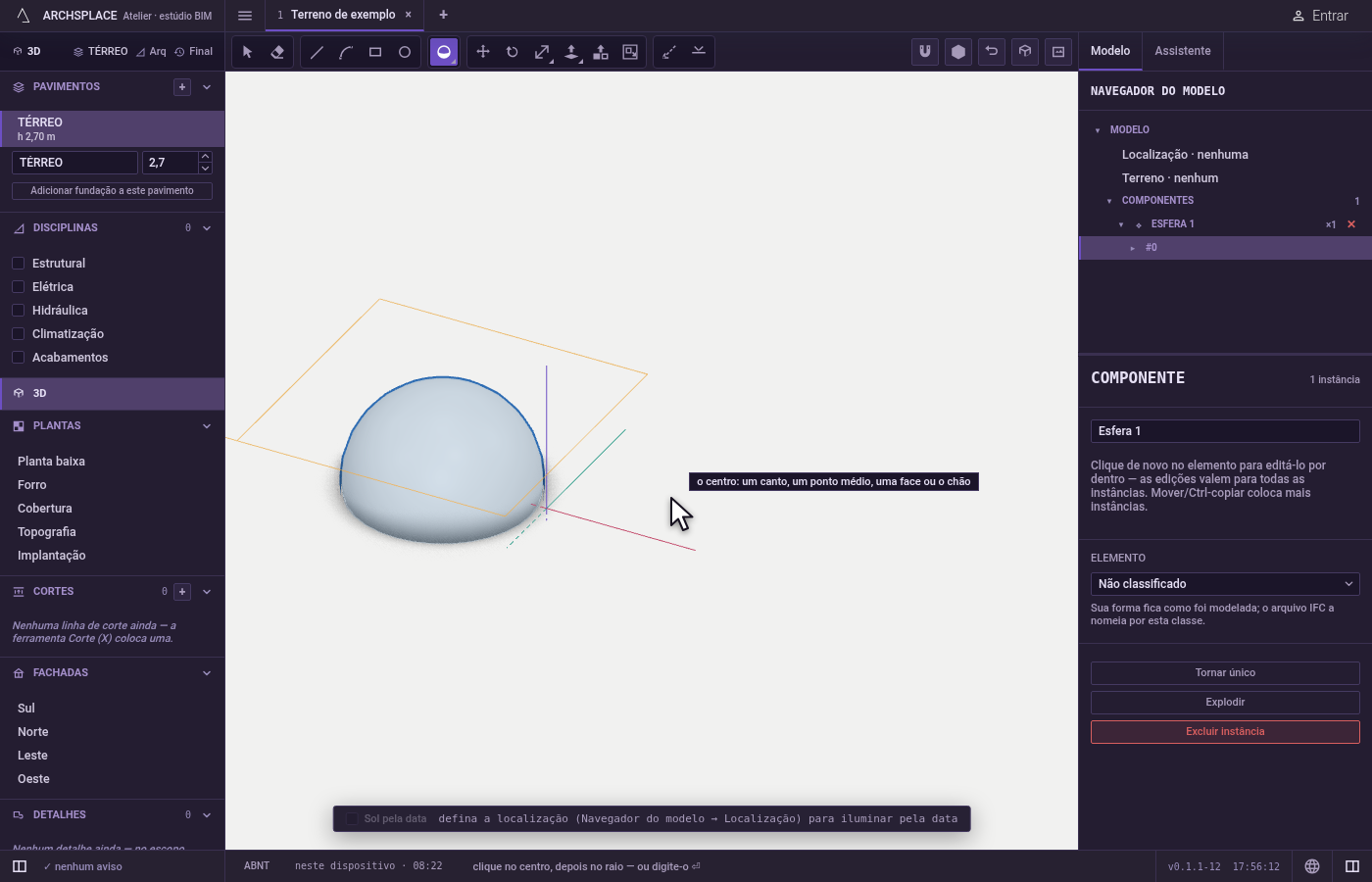Click the globe icon in status bar
The image size is (1372, 882).
click(x=1312, y=866)
